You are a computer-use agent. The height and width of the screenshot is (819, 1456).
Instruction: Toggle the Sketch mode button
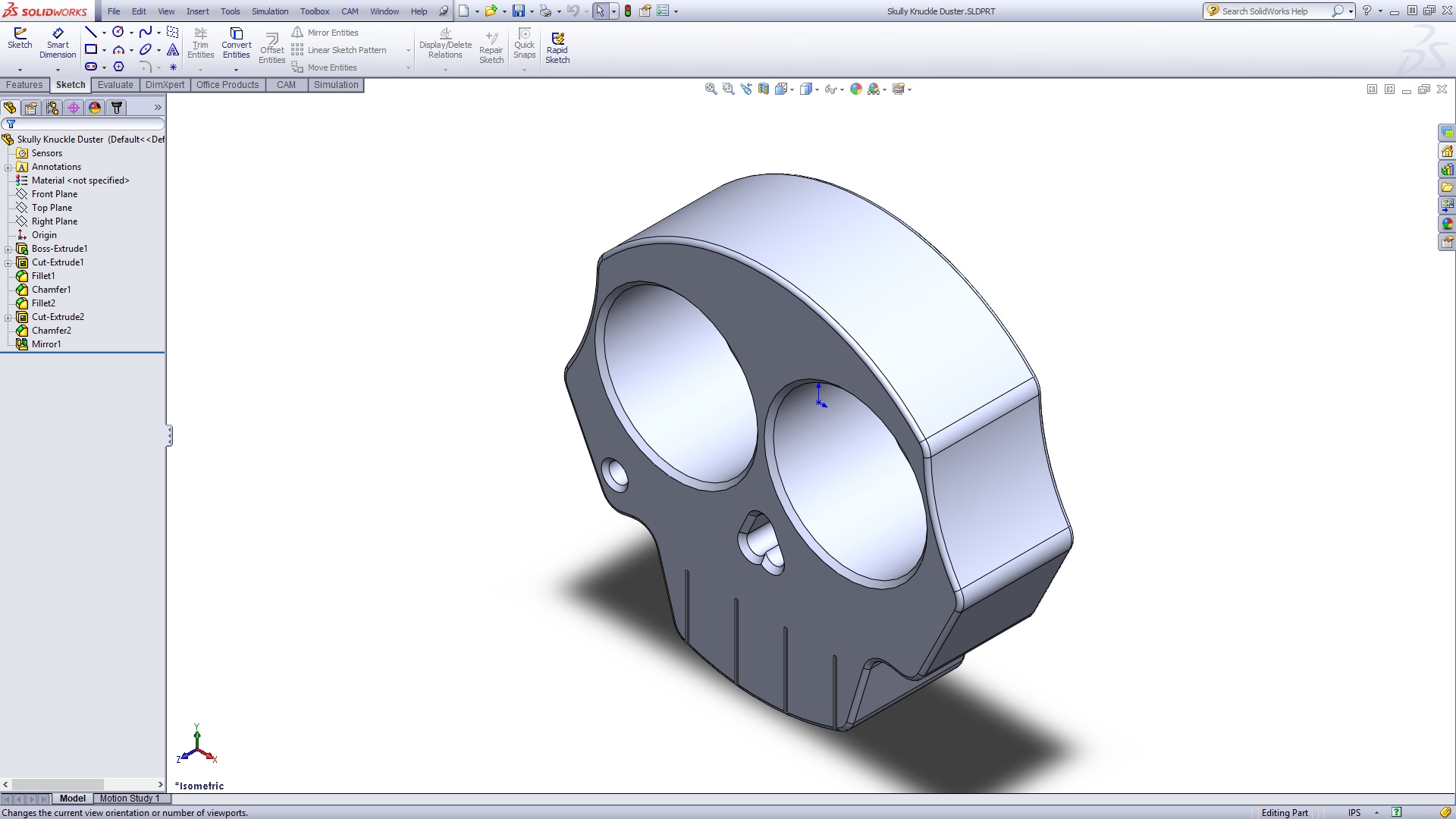20,39
